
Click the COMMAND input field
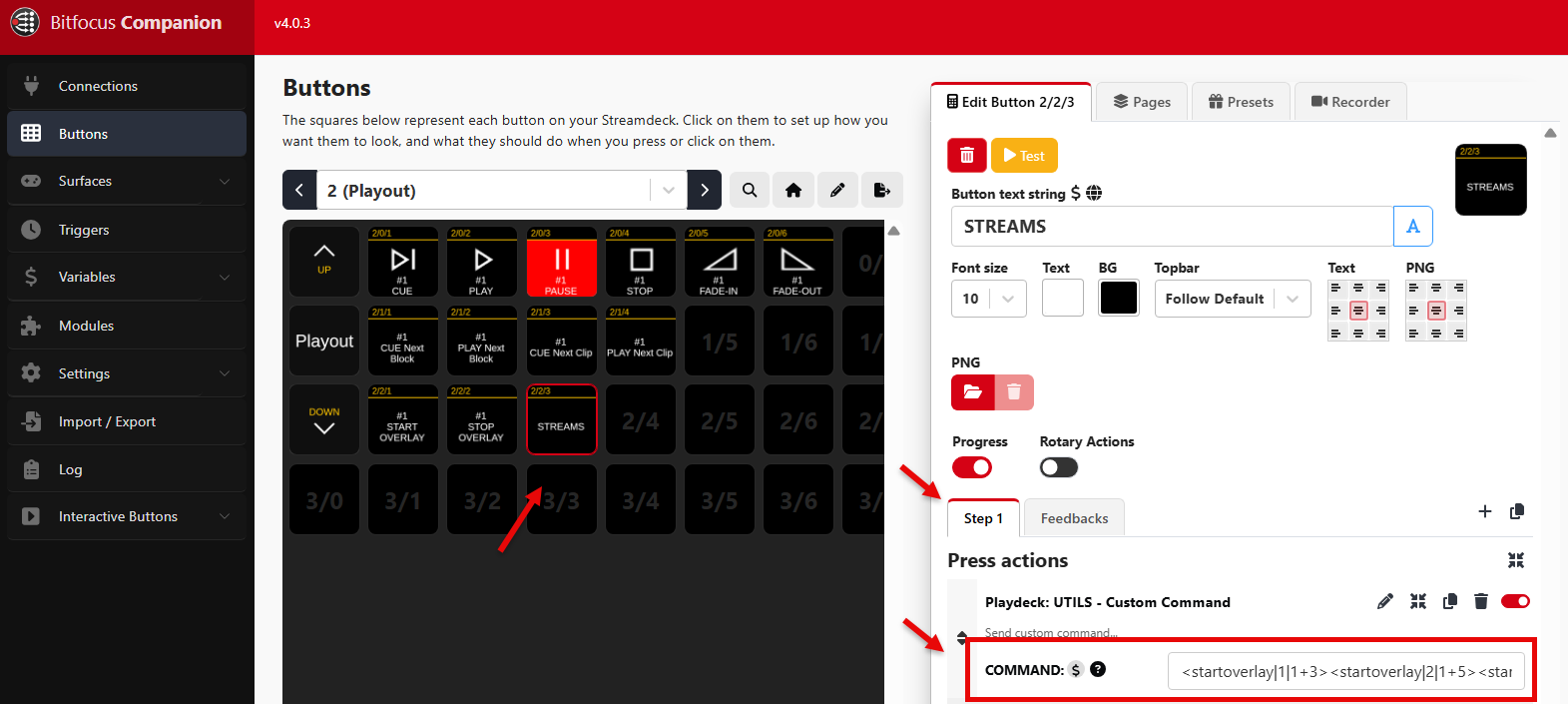coord(1346,671)
